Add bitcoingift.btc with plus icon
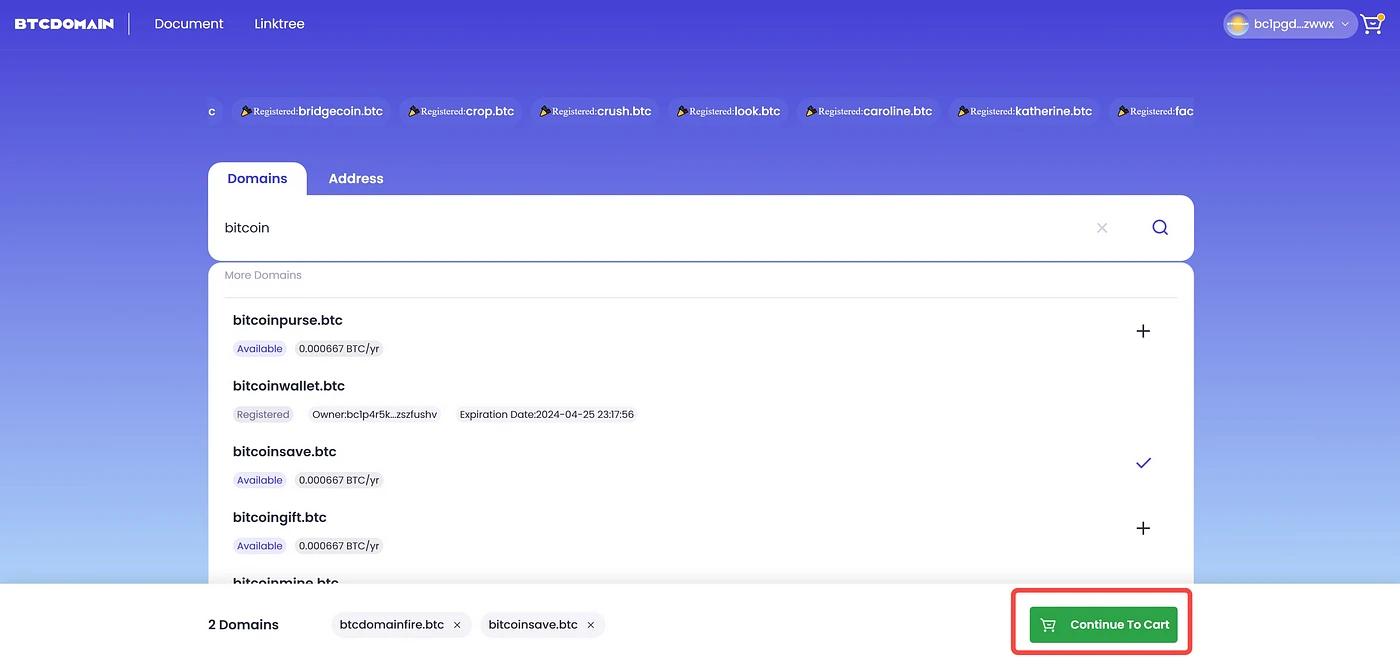Screen dimensions: 1400x662 (x=1143, y=528)
